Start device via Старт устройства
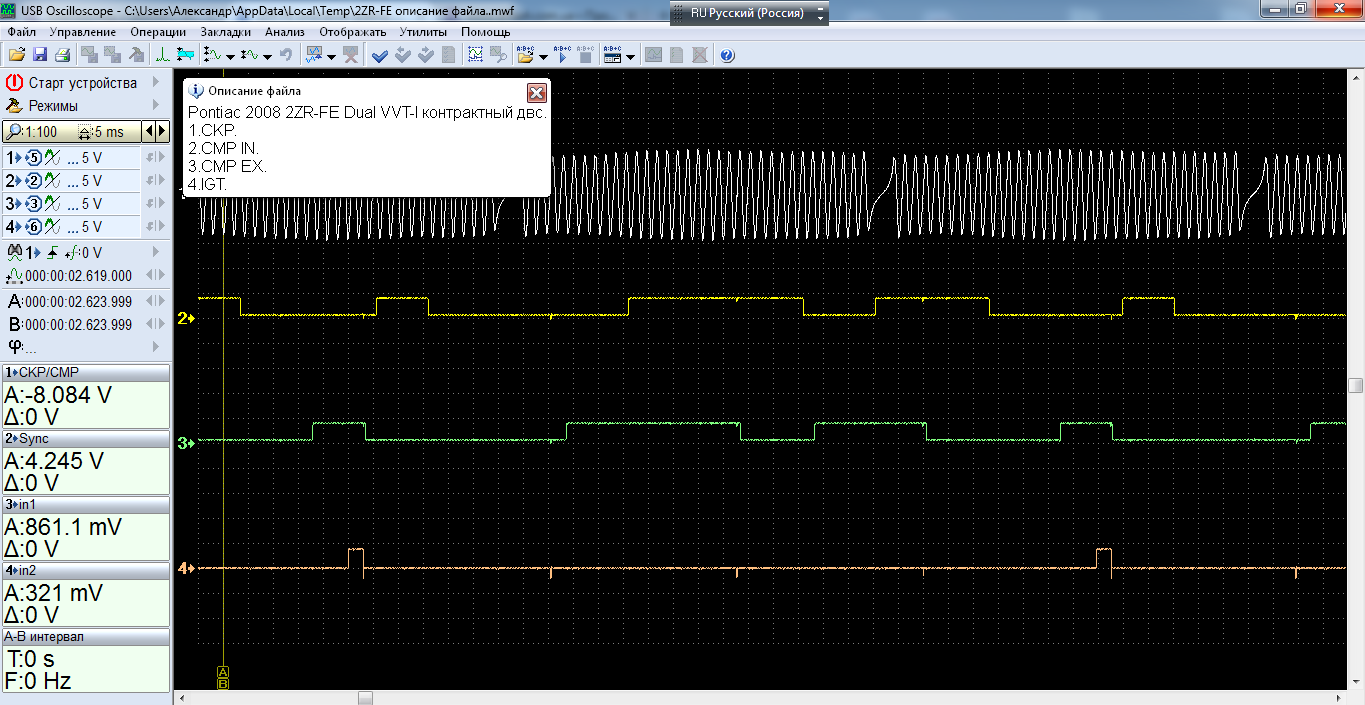Screen dimensions: 1365x705 click(82, 83)
